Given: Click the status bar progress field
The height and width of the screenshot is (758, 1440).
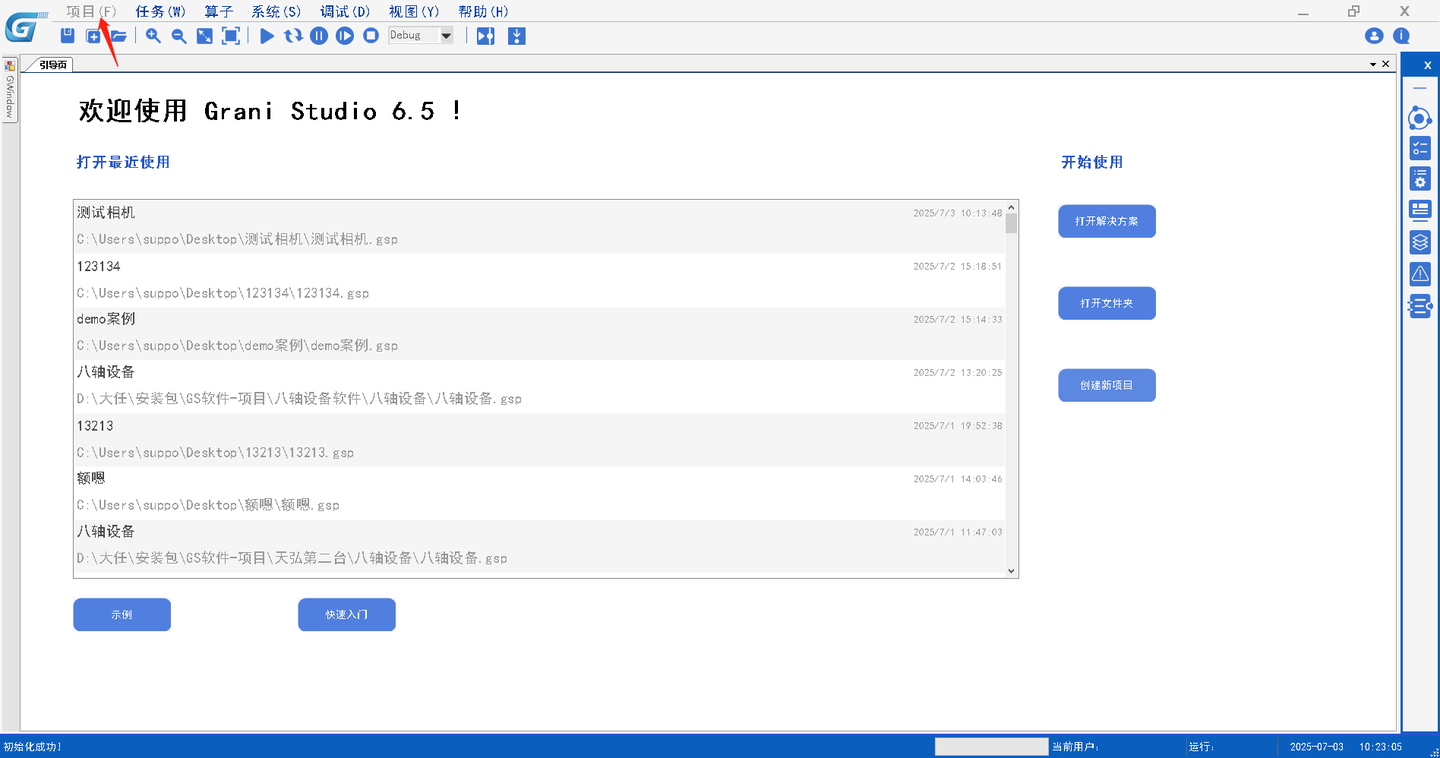Looking at the screenshot, I should coord(991,746).
